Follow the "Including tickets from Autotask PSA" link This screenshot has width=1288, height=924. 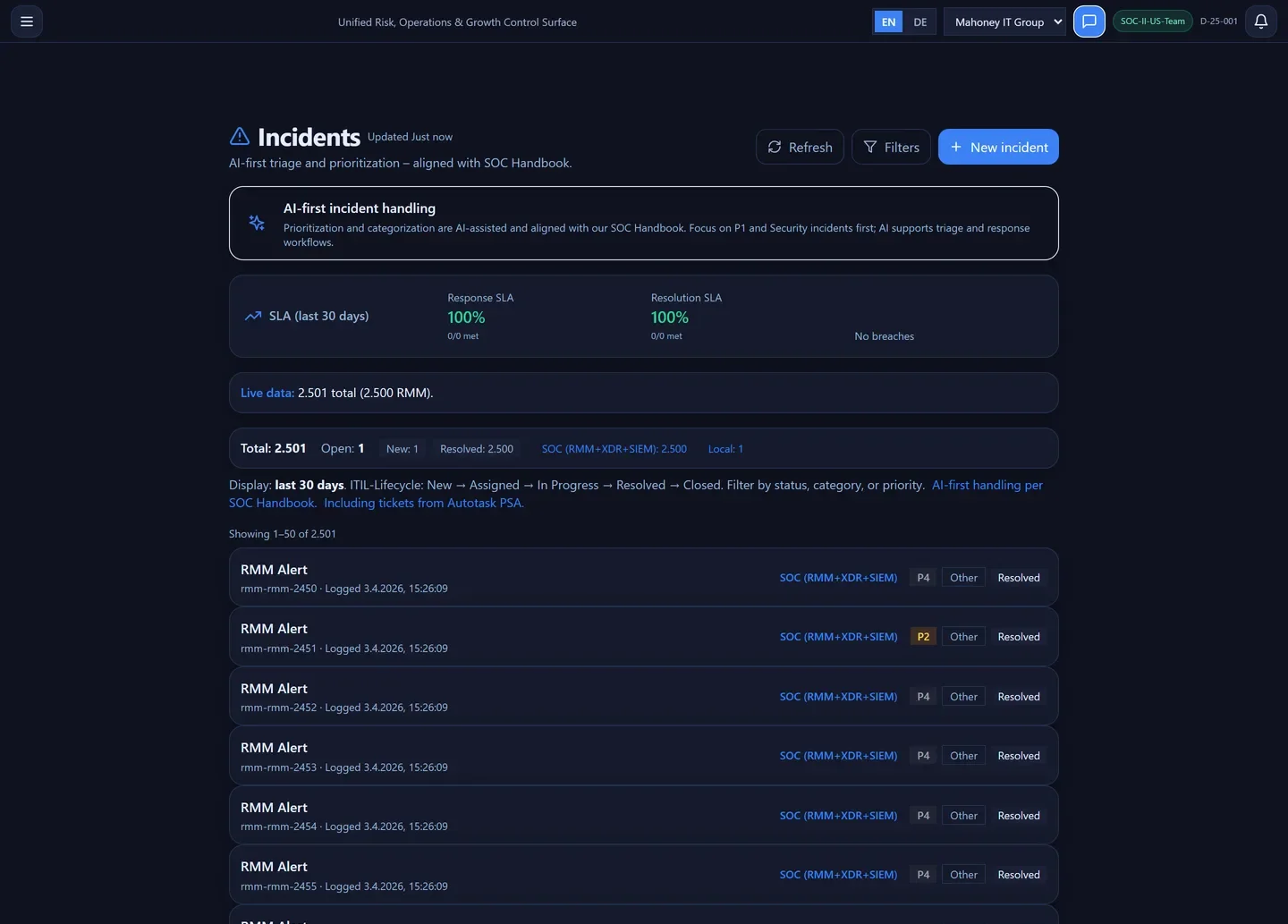tap(423, 503)
